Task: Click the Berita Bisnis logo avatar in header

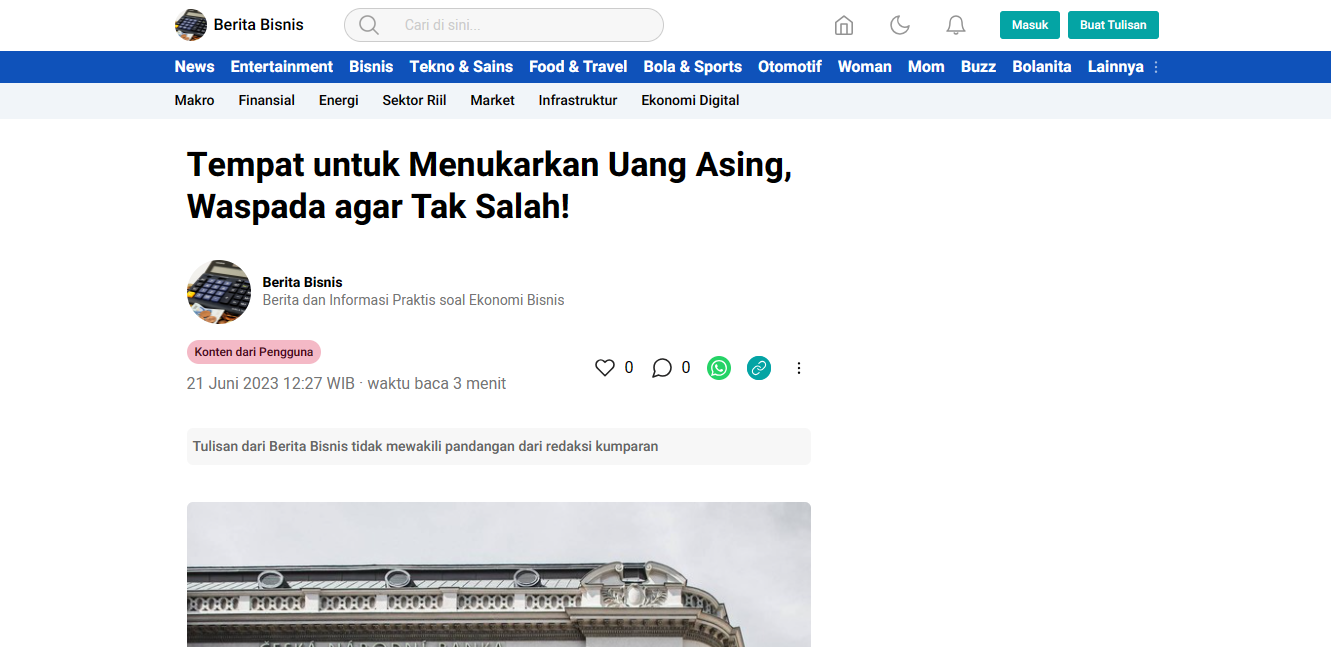Action: click(191, 25)
